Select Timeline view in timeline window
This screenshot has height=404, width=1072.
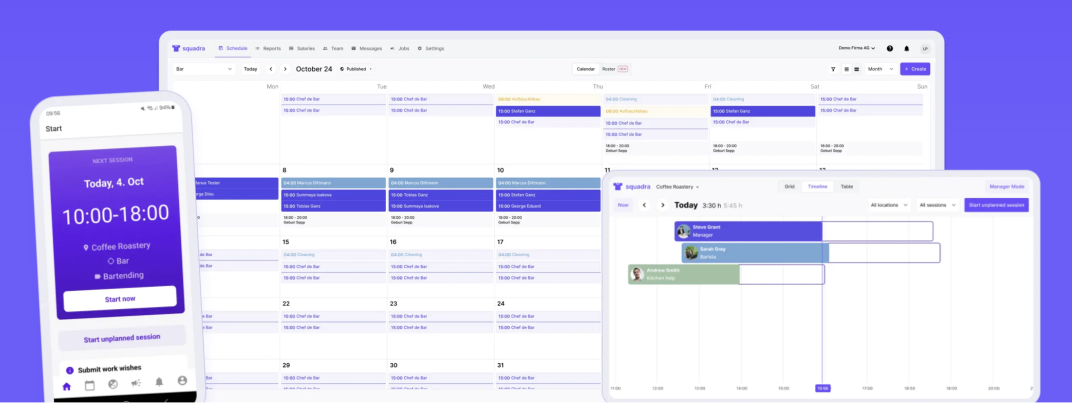click(818, 186)
